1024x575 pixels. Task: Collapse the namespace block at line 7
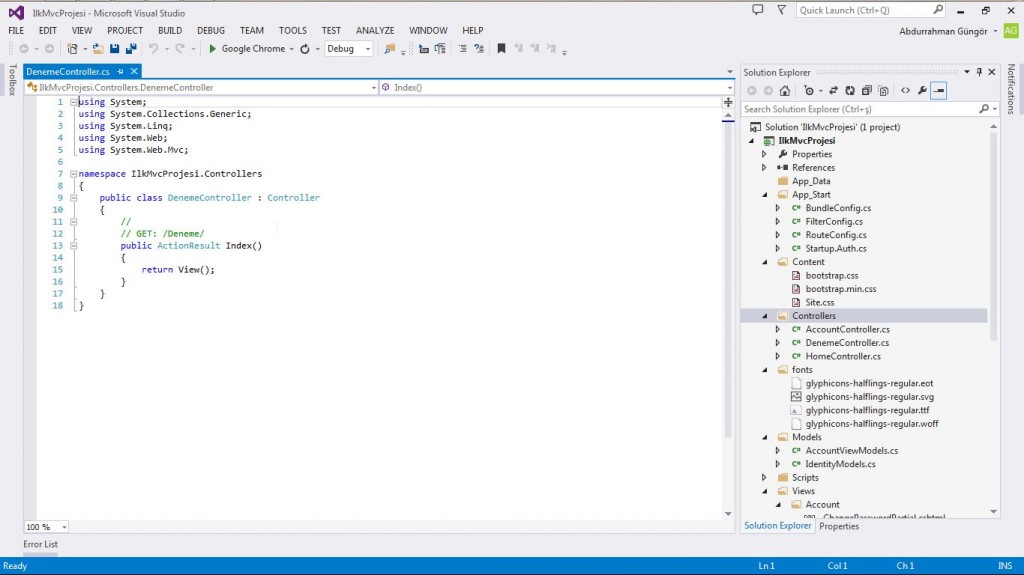pyautogui.click(x=72, y=174)
